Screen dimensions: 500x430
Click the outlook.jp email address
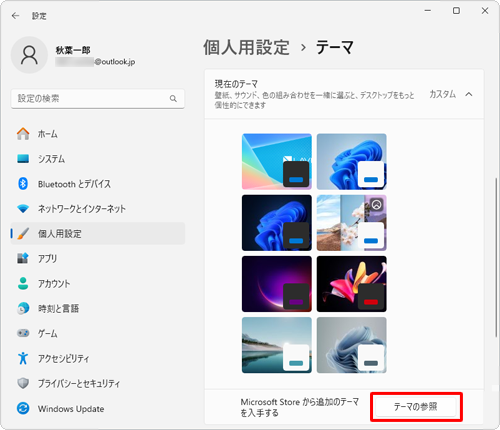click(x=95, y=62)
